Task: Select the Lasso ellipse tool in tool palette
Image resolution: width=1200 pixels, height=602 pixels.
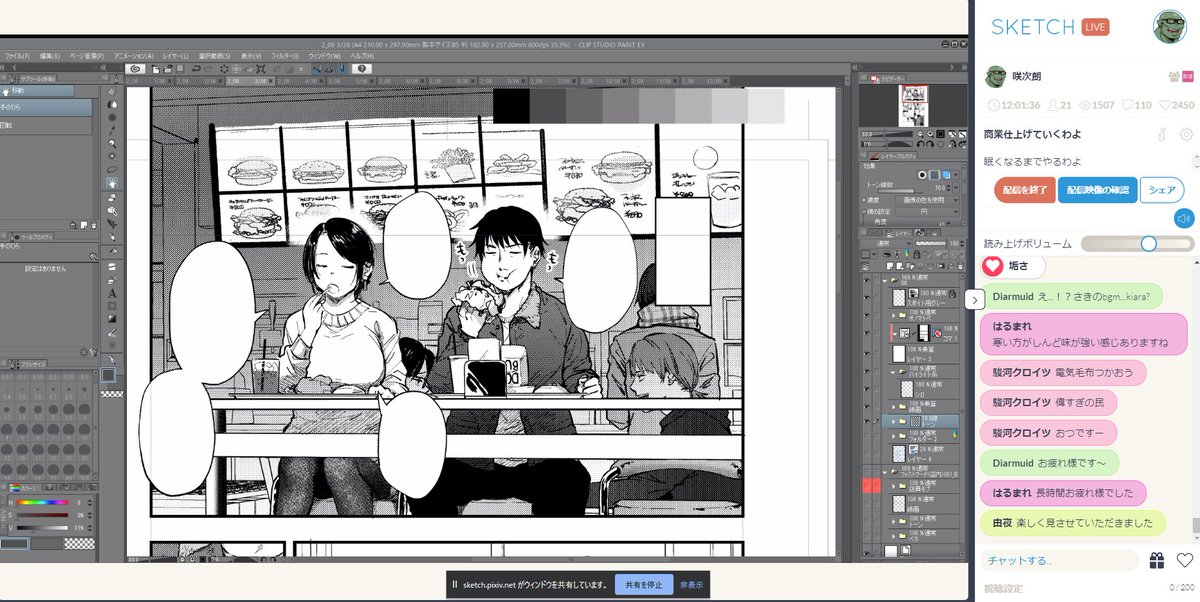Action: point(112,169)
